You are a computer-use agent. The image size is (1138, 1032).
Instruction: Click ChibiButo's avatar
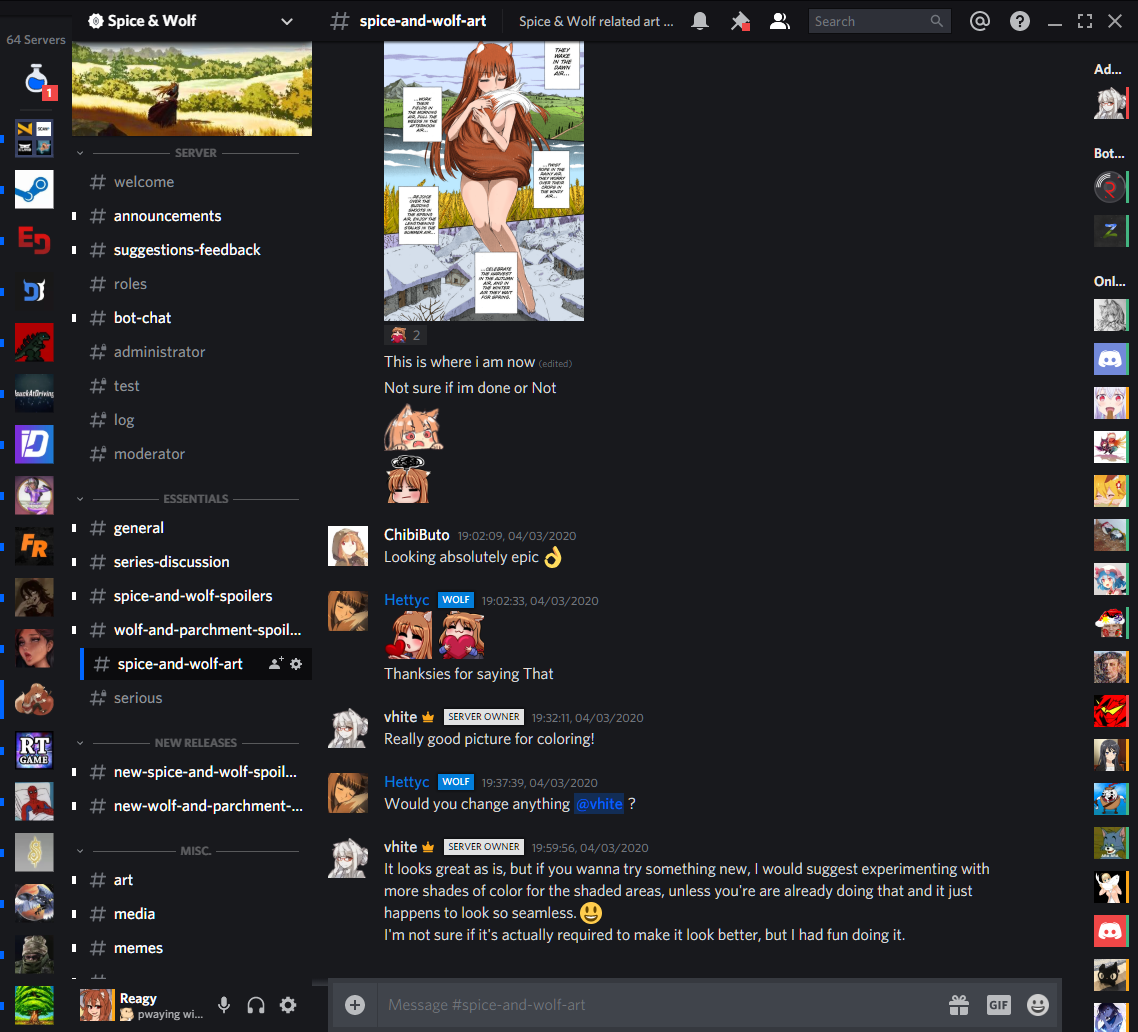click(x=348, y=546)
